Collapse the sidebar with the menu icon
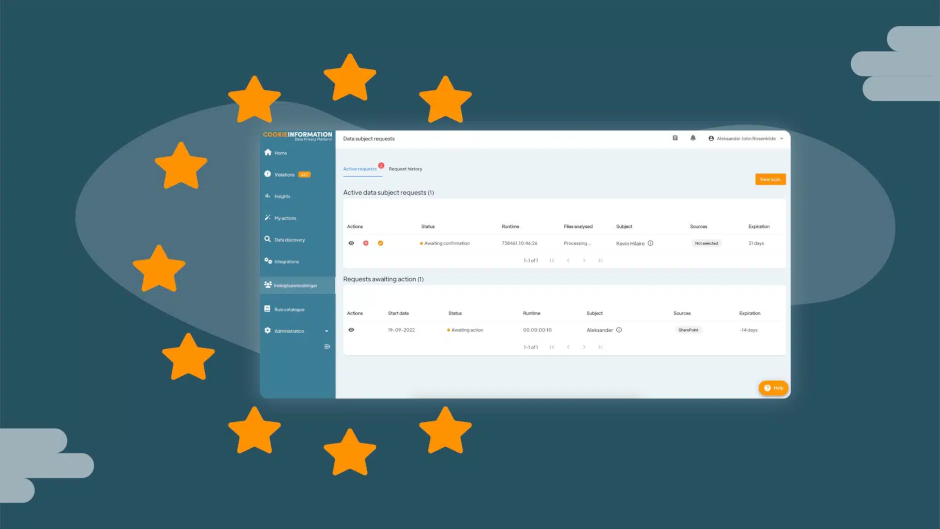940x529 pixels. [327, 347]
